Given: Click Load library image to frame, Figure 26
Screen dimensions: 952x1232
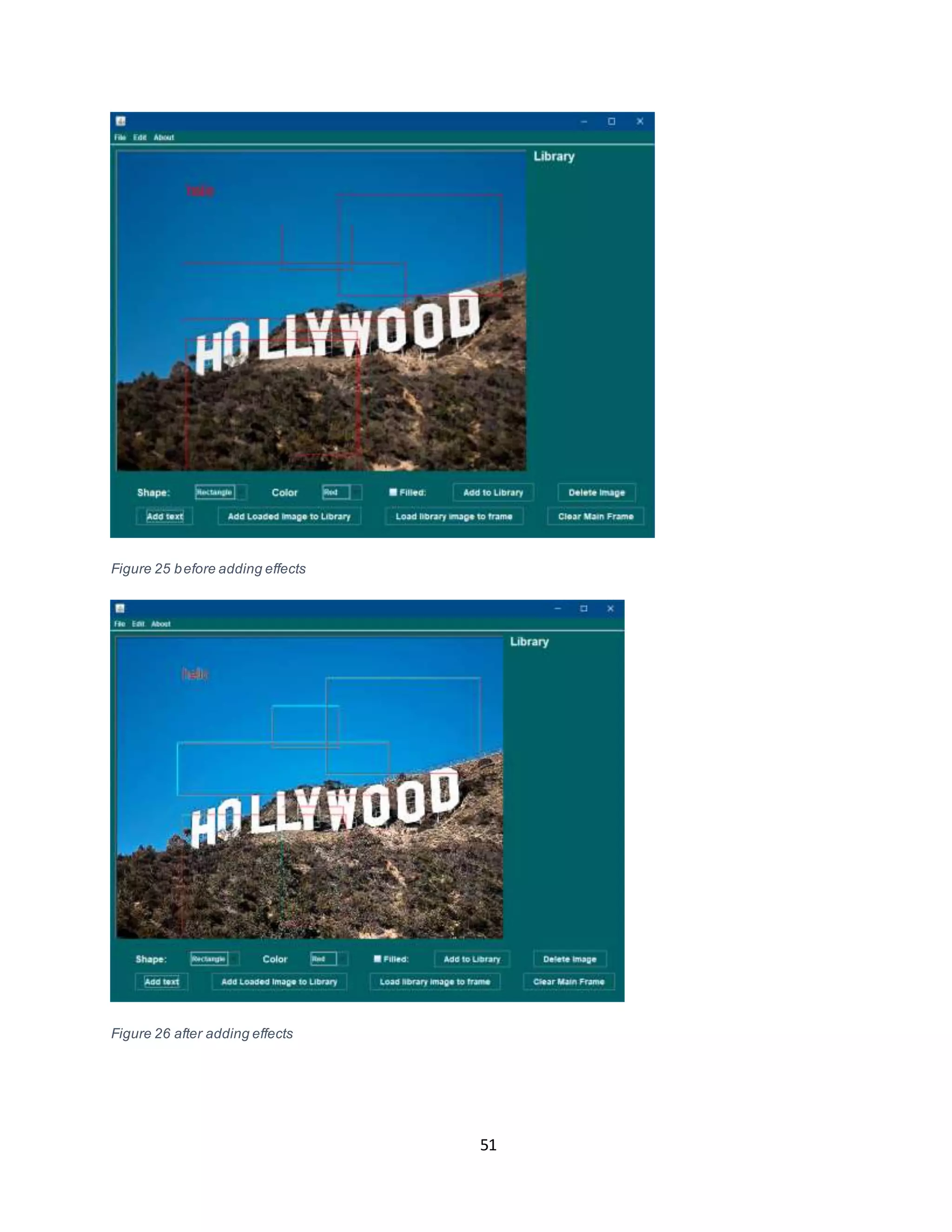Looking at the screenshot, I should pos(435,981).
